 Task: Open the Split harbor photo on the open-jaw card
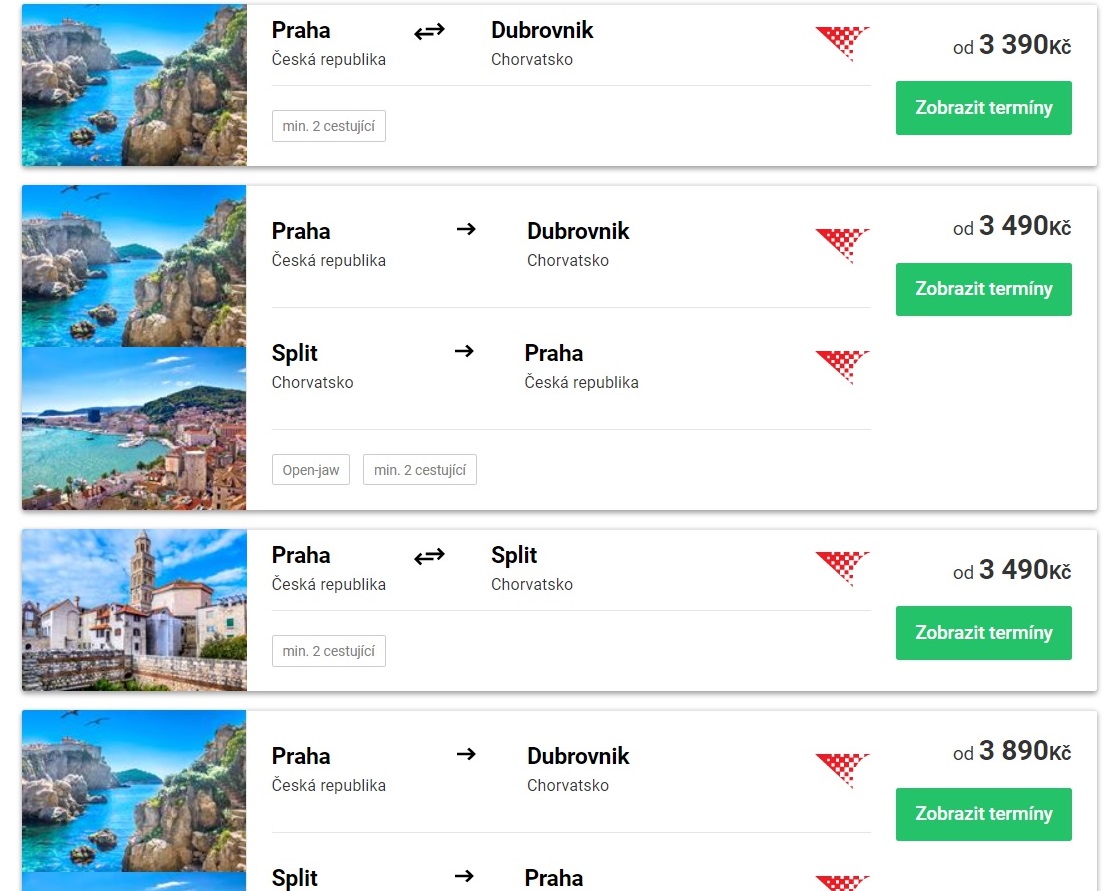(134, 428)
